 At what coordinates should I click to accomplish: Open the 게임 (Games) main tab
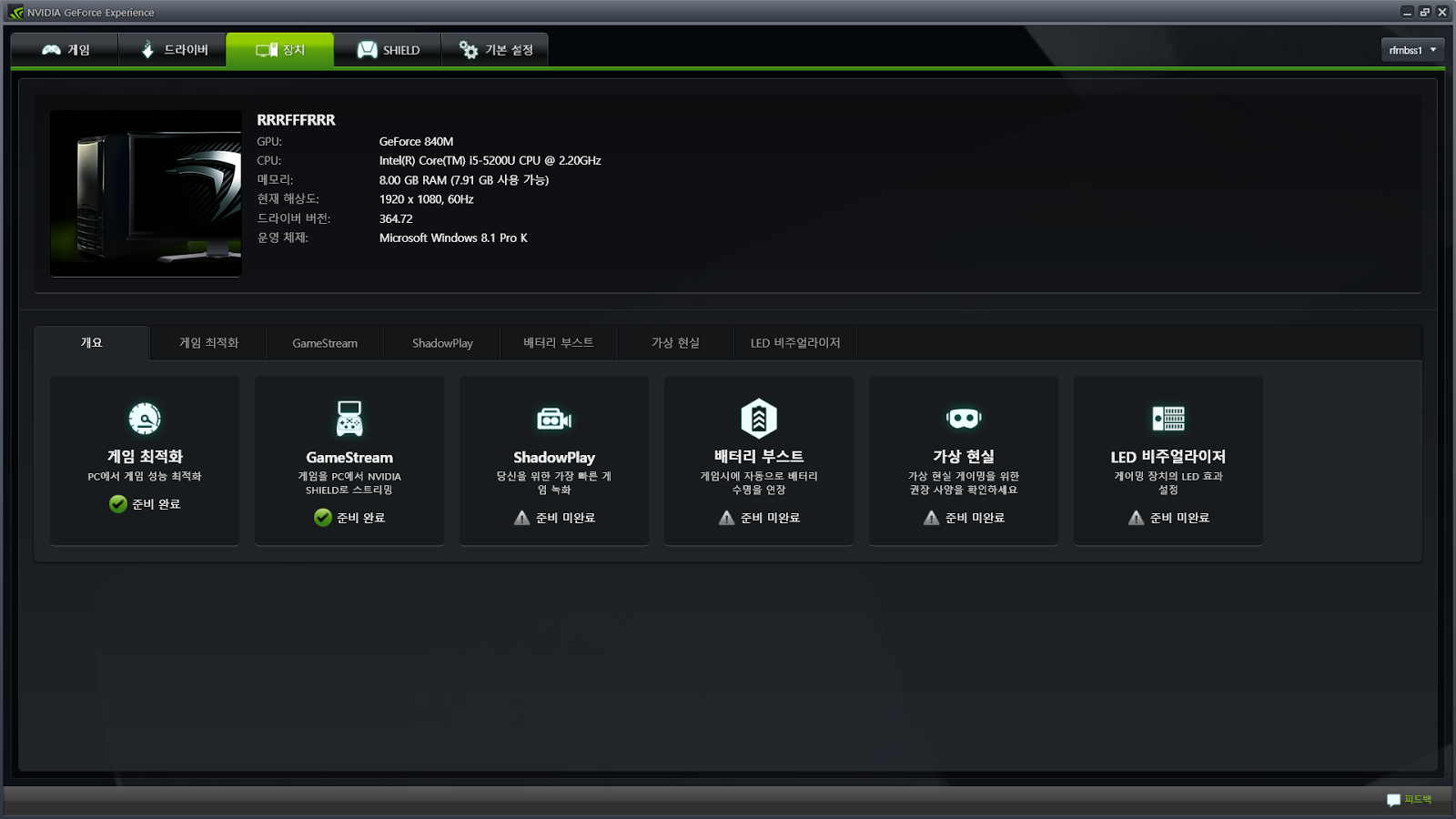pyautogui.click(x=65, y=50)
